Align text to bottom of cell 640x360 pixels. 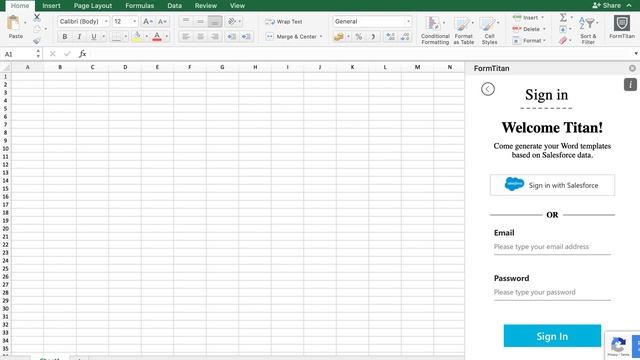(215, 21)
